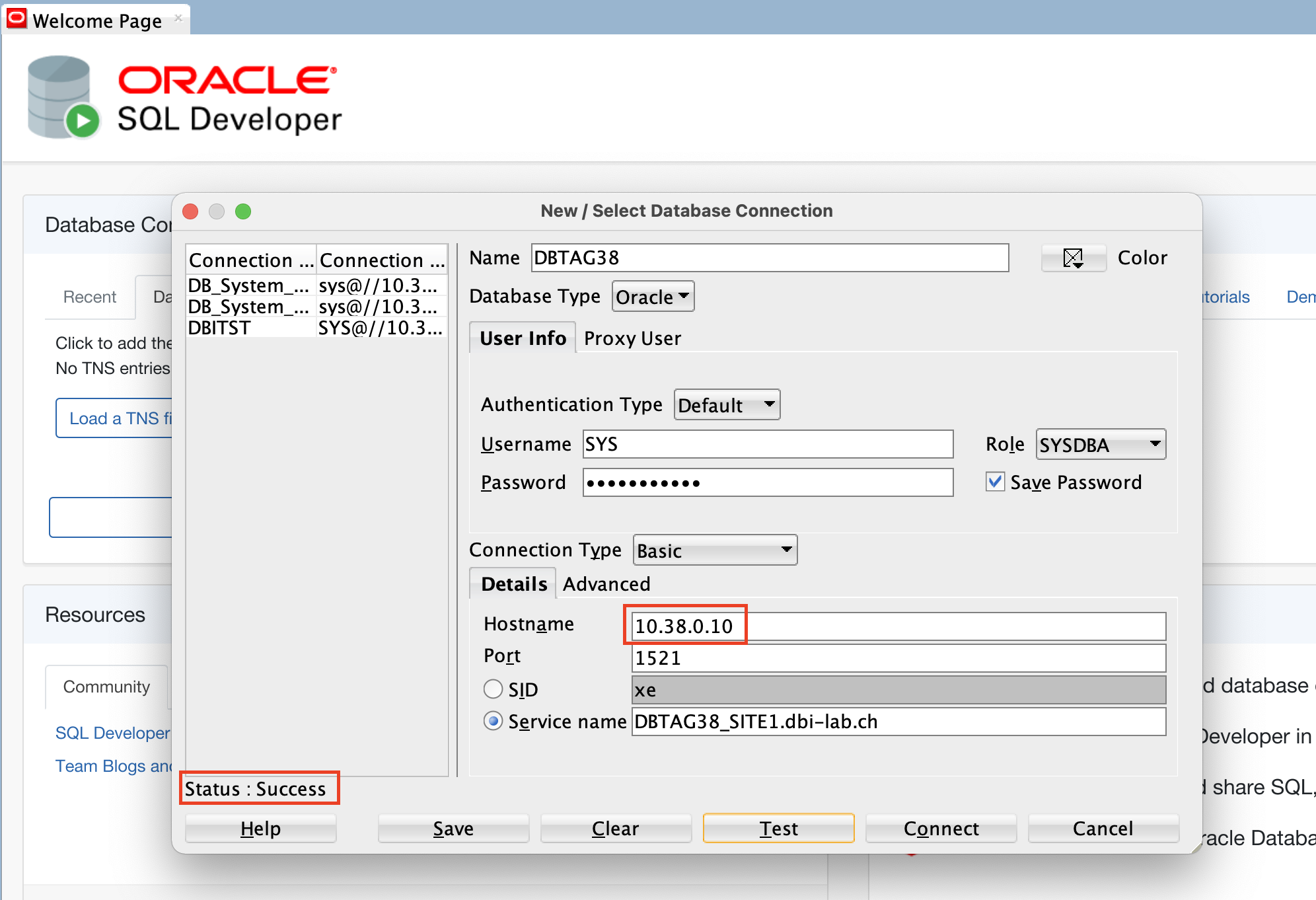The width and height of the screenshot is (1316, 900).
Task: Expand the Role SYSDBA dropdown
Action: [x=1101, y=445]
